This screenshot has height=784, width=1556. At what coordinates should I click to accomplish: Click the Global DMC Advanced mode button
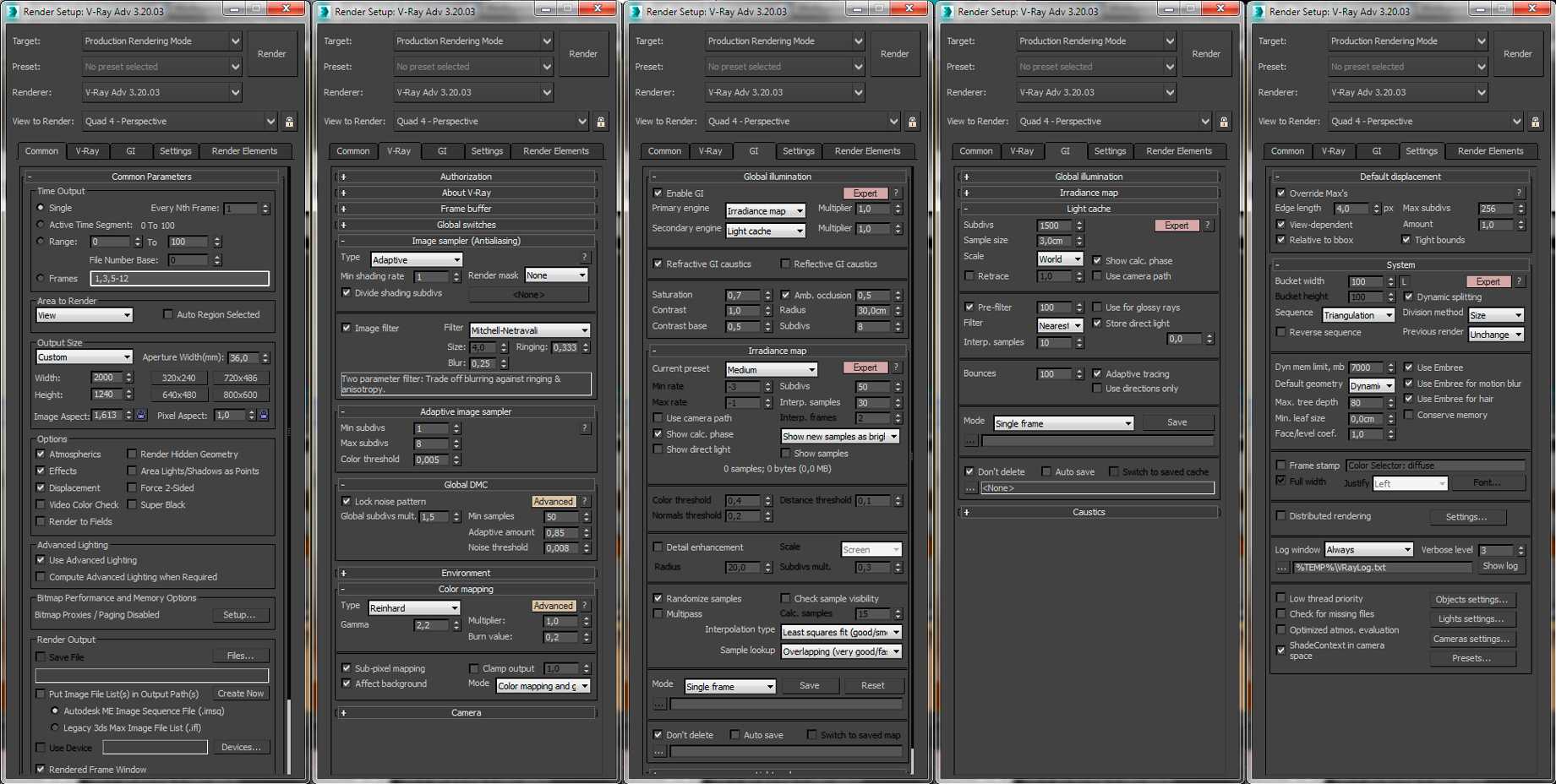[554, 502]
